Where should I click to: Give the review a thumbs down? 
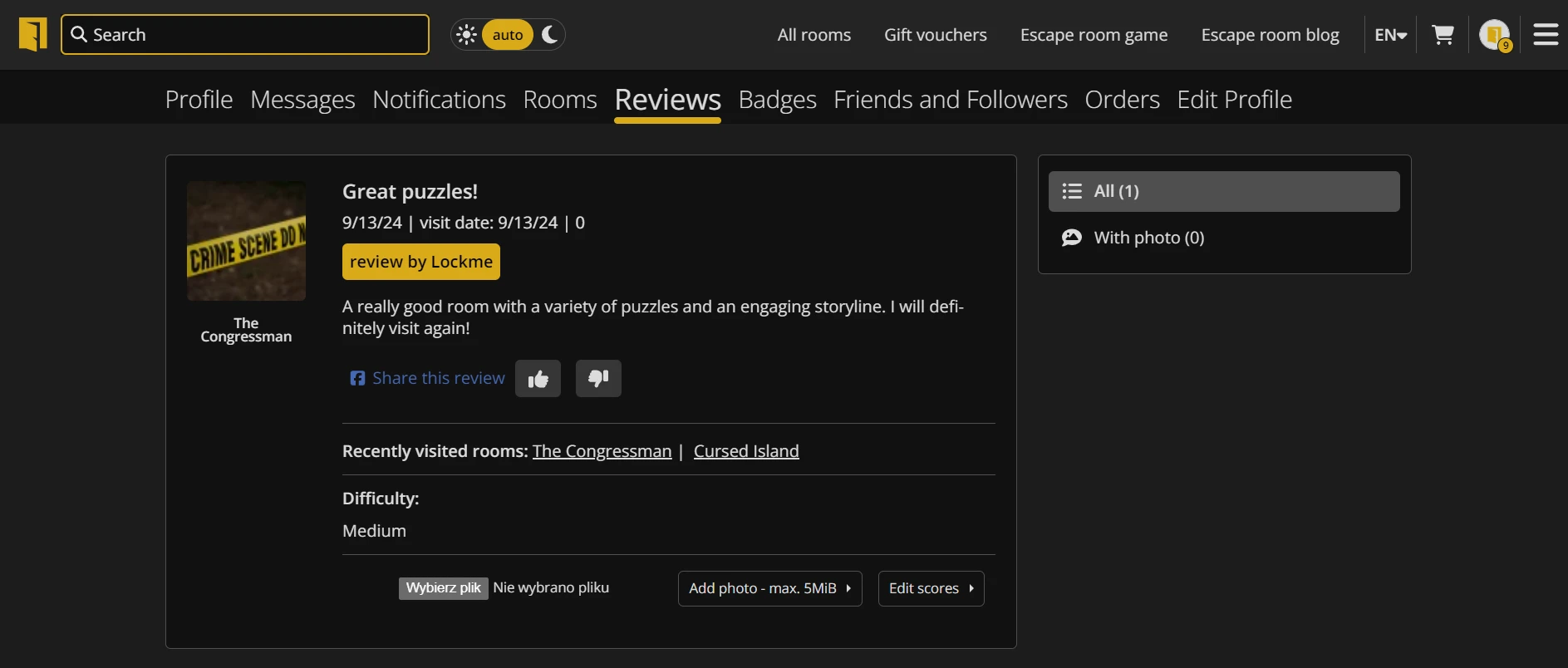click(x=598, y=379)
